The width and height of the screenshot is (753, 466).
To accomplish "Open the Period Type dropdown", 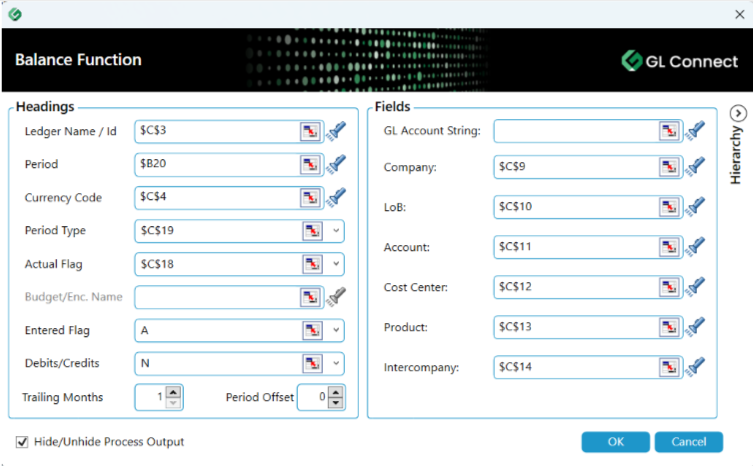I will pyautogui.click(x=336, y=231).
